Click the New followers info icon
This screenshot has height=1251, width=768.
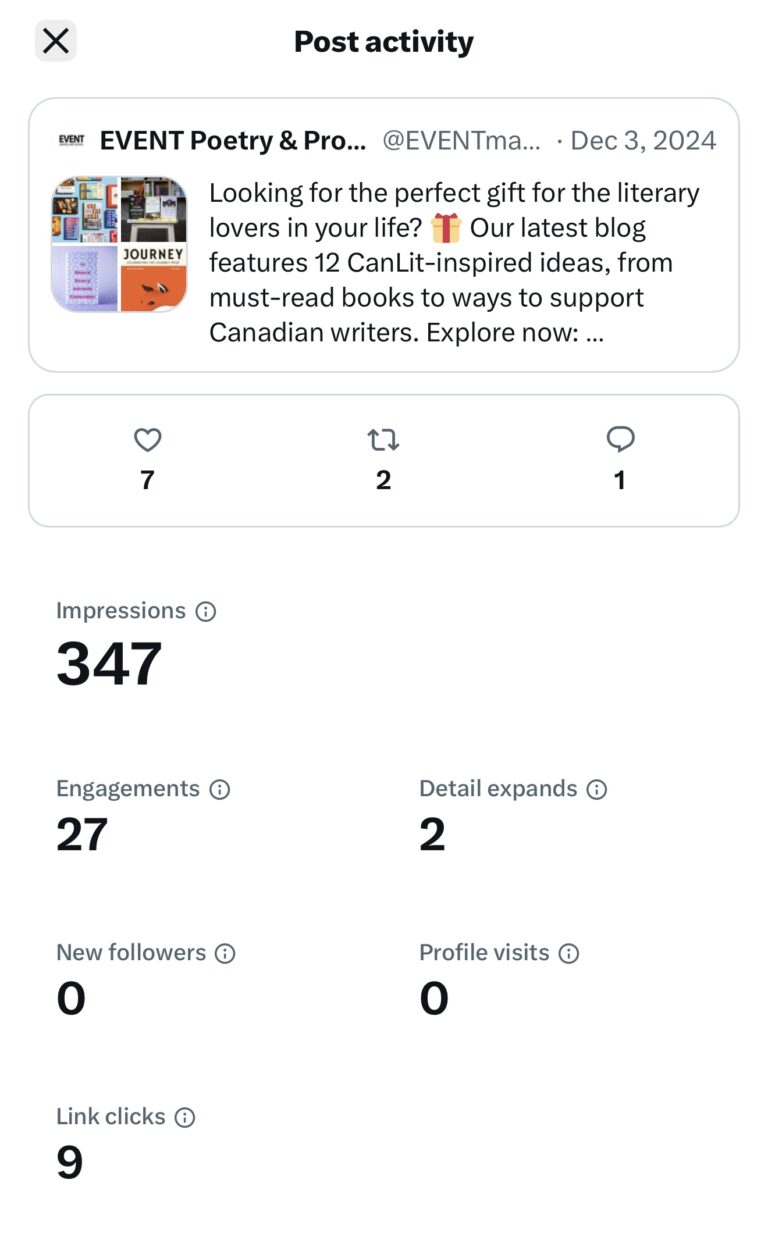pyautogui.click(x=226, y=953)
